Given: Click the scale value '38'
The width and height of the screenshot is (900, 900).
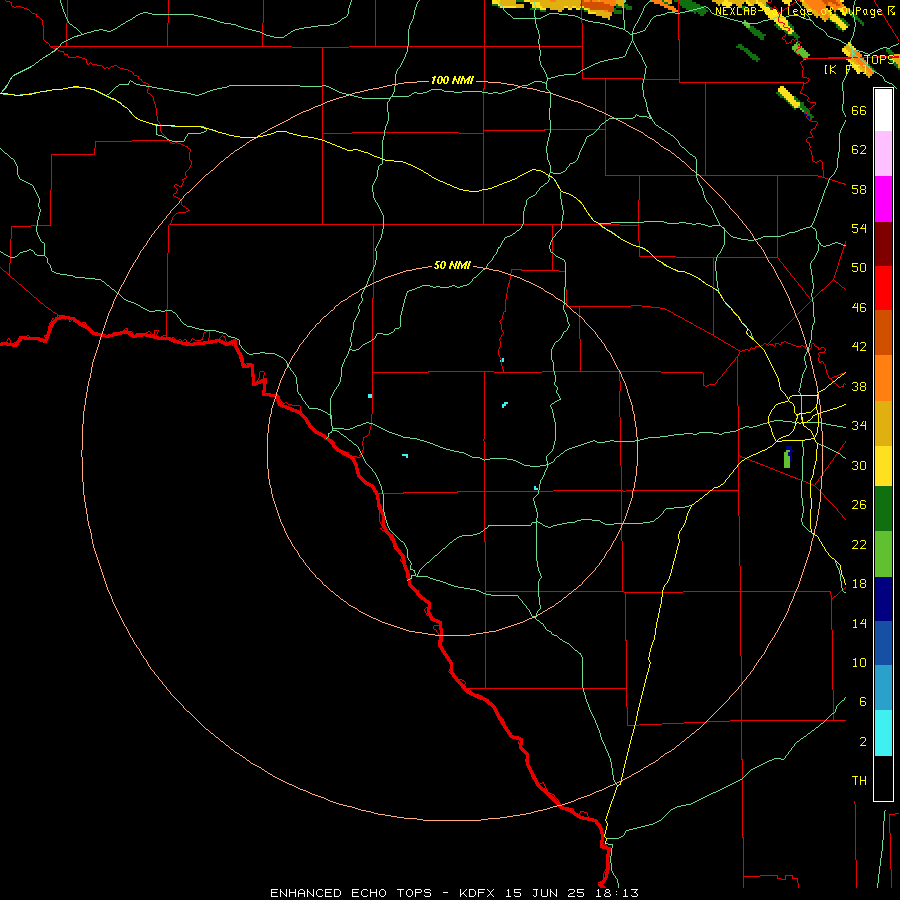Looking at the screenshot, I should click(x=859, y=386).
